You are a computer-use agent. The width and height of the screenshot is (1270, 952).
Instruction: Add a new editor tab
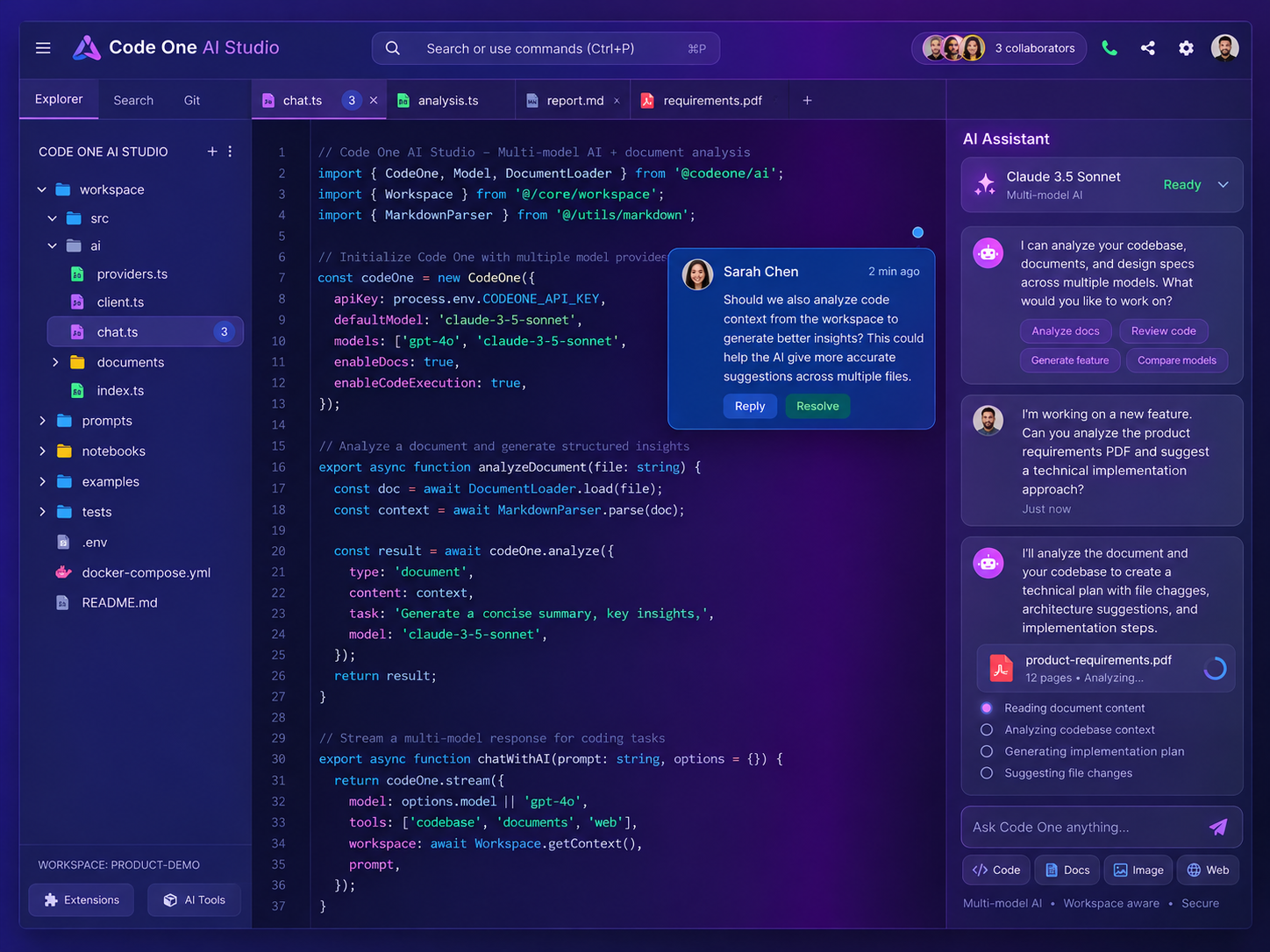pyautogui.click(x=807, y=101)
